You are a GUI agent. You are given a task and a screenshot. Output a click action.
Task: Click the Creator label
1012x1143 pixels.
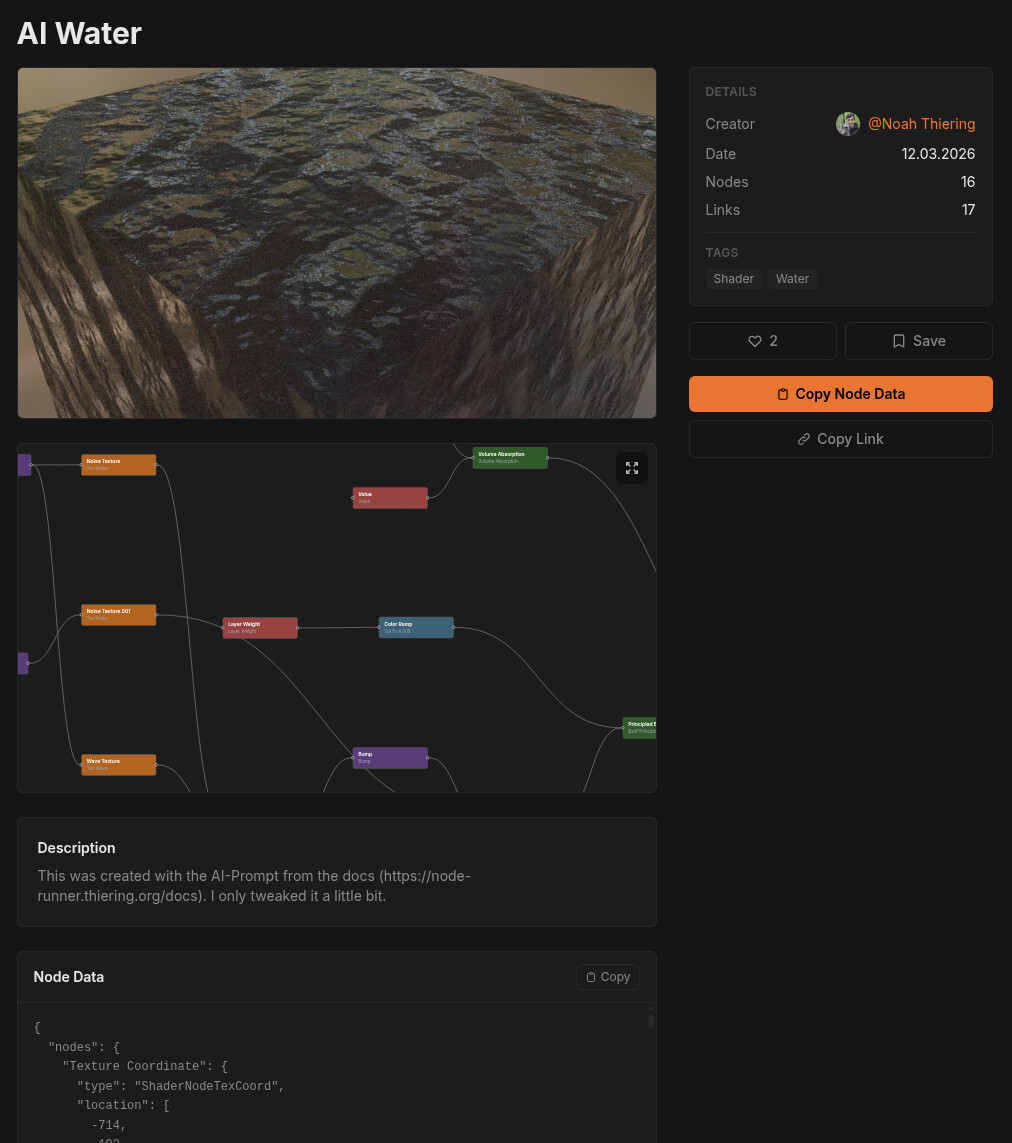point(730,124)
